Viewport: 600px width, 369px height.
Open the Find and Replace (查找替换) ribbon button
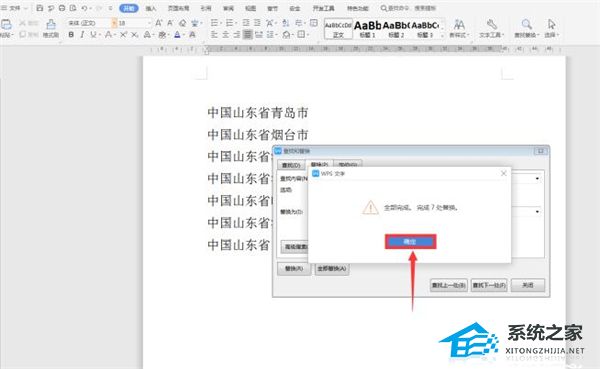(x=527, y=28)
